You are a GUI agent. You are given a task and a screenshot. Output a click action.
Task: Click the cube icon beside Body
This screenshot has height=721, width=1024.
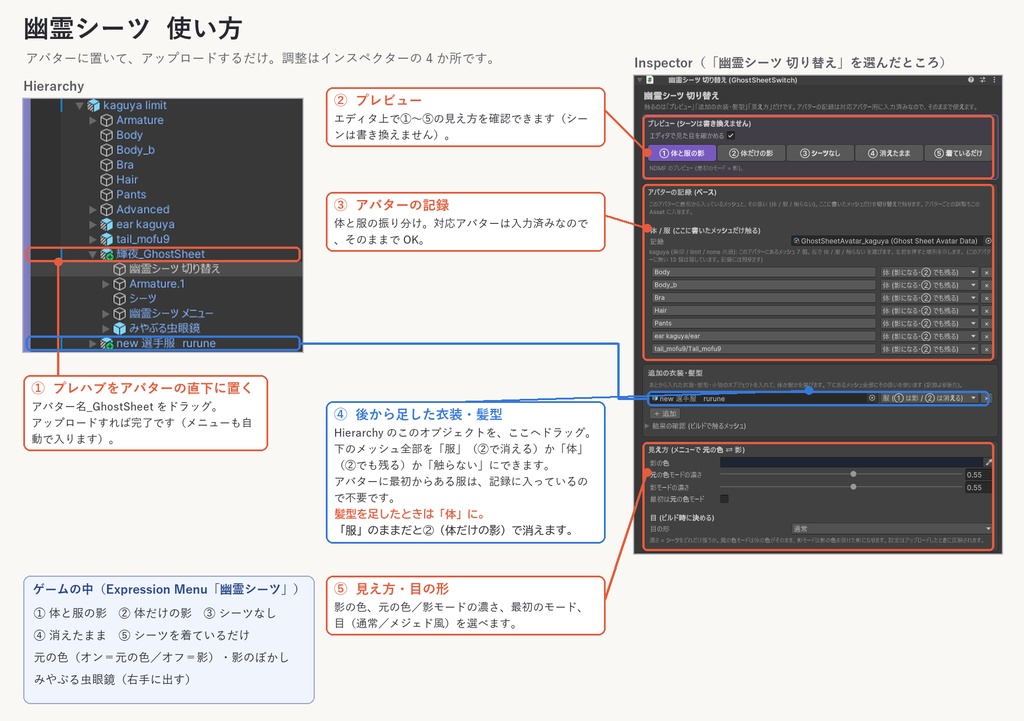click(106, 135)
